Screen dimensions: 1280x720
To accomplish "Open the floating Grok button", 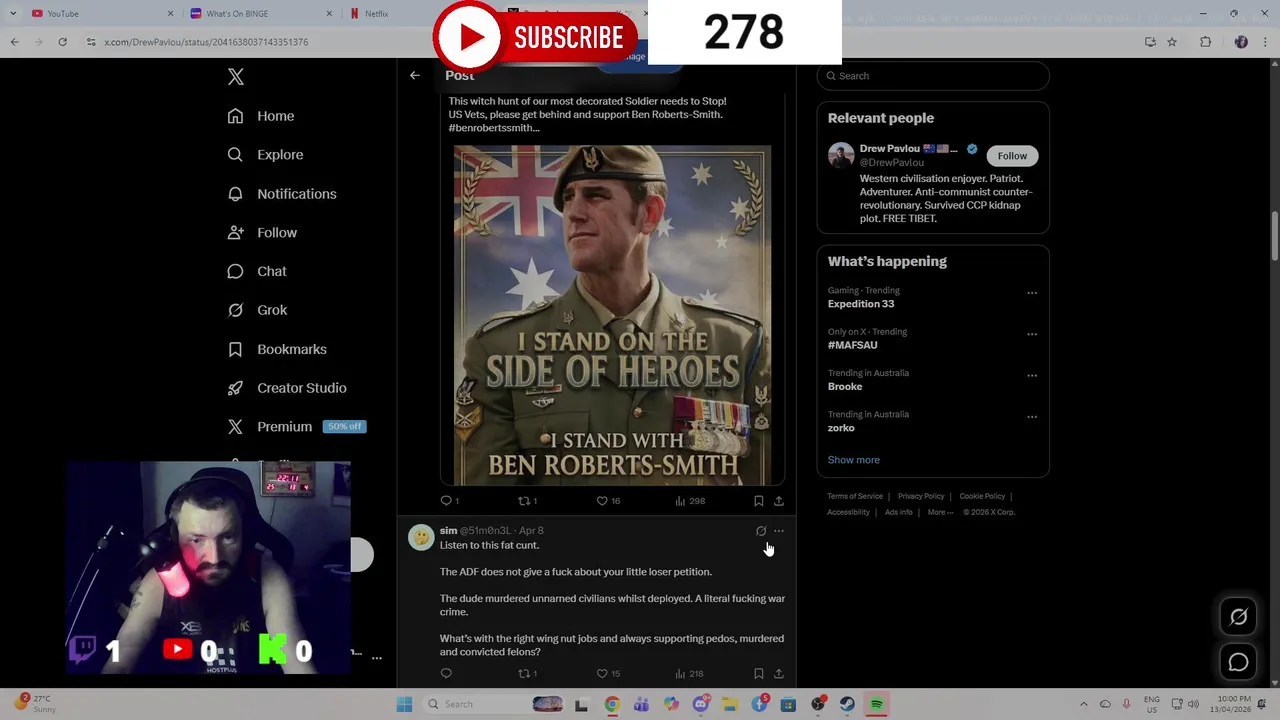I will [1238, 617].
